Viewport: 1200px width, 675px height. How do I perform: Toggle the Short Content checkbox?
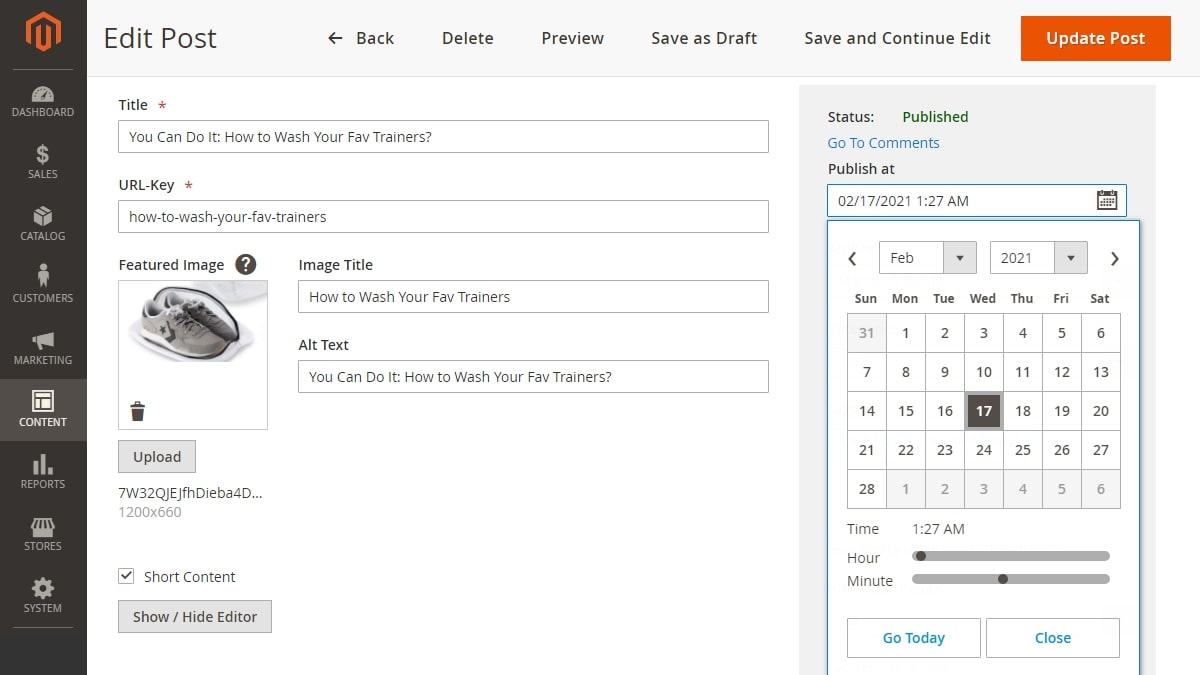click(126, 576)
